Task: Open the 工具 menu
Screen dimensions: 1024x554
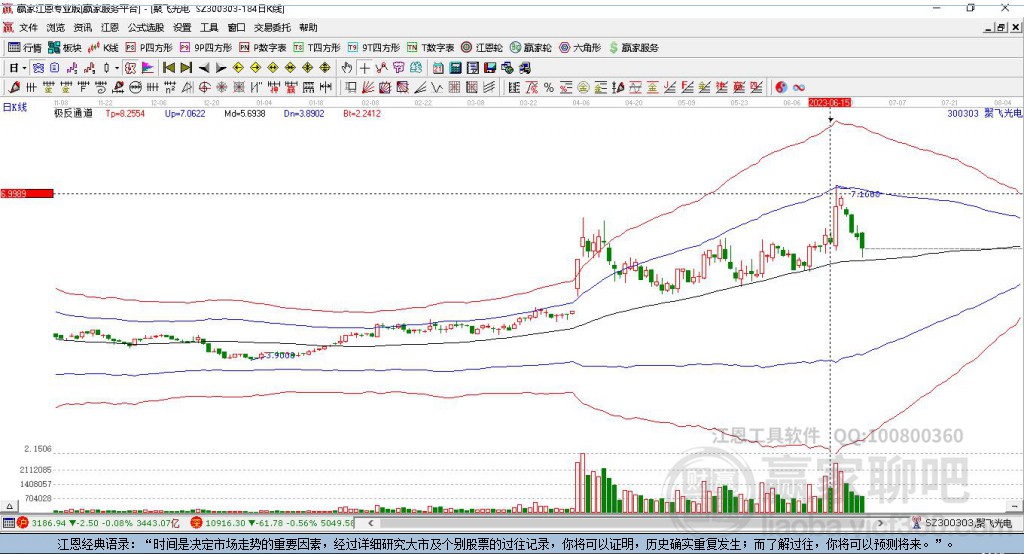Action: [209, 27]
